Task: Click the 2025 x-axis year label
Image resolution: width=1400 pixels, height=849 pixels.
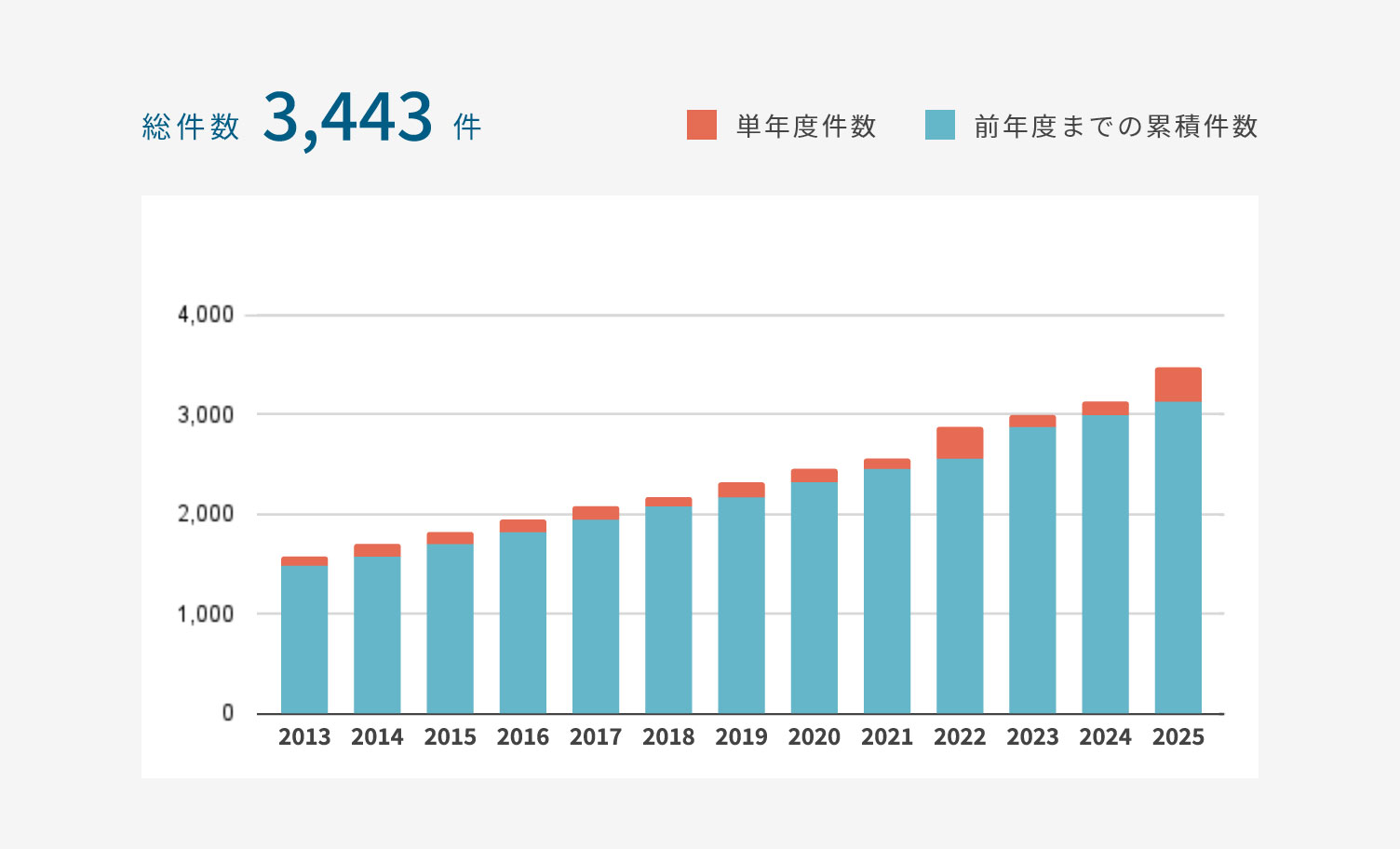Action: (x=1178, y=737)
